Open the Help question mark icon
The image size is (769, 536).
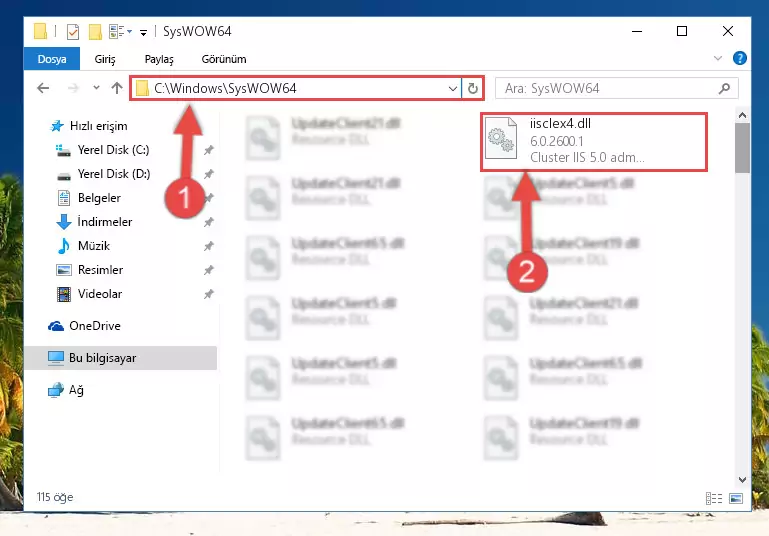tap(740, 58)
